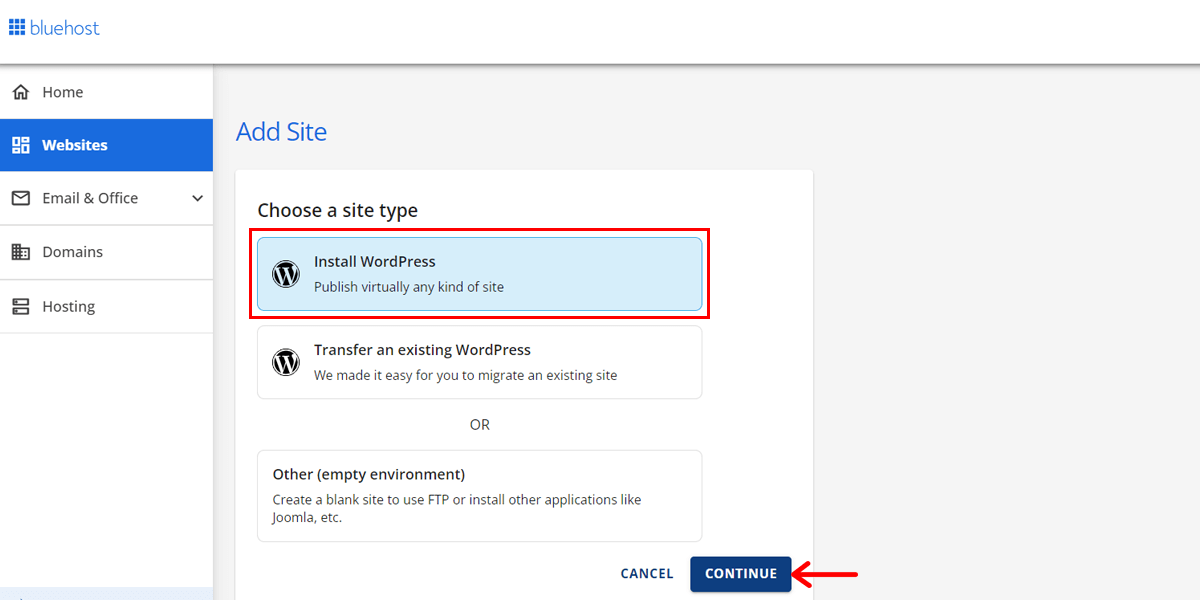Click the OR separator text

[480, 425]
